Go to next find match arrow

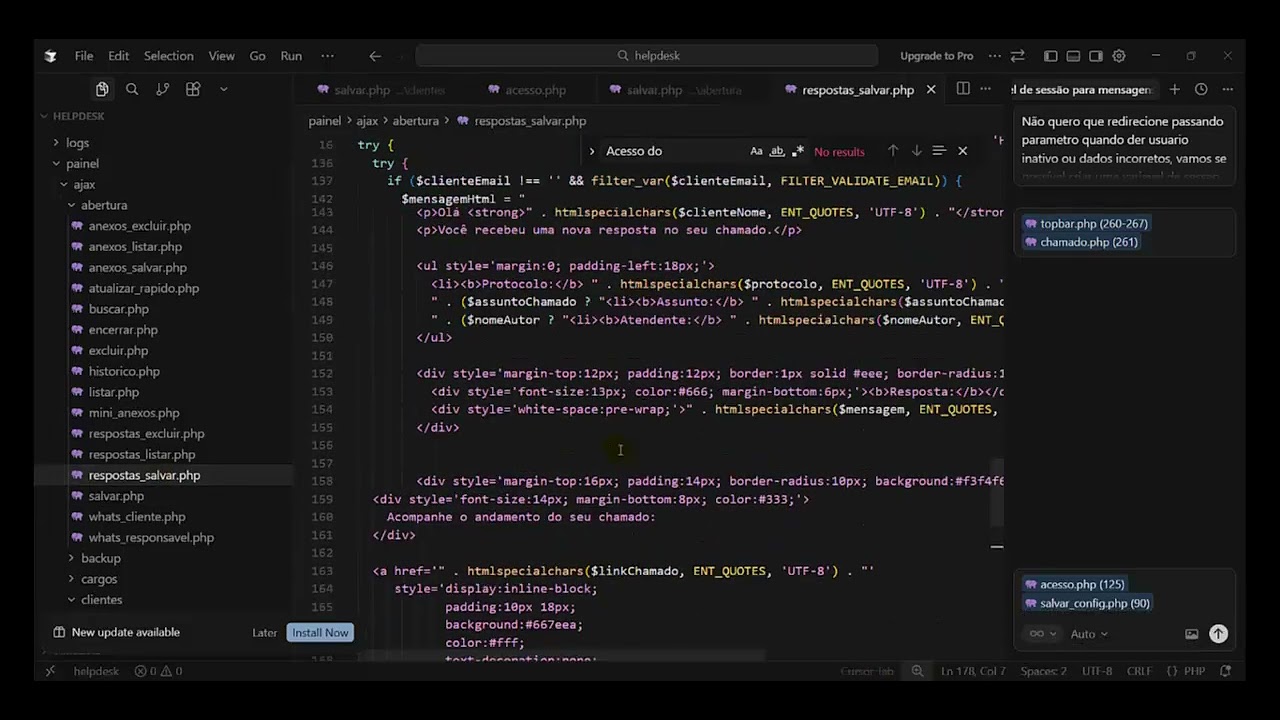[x=916, y=151]
